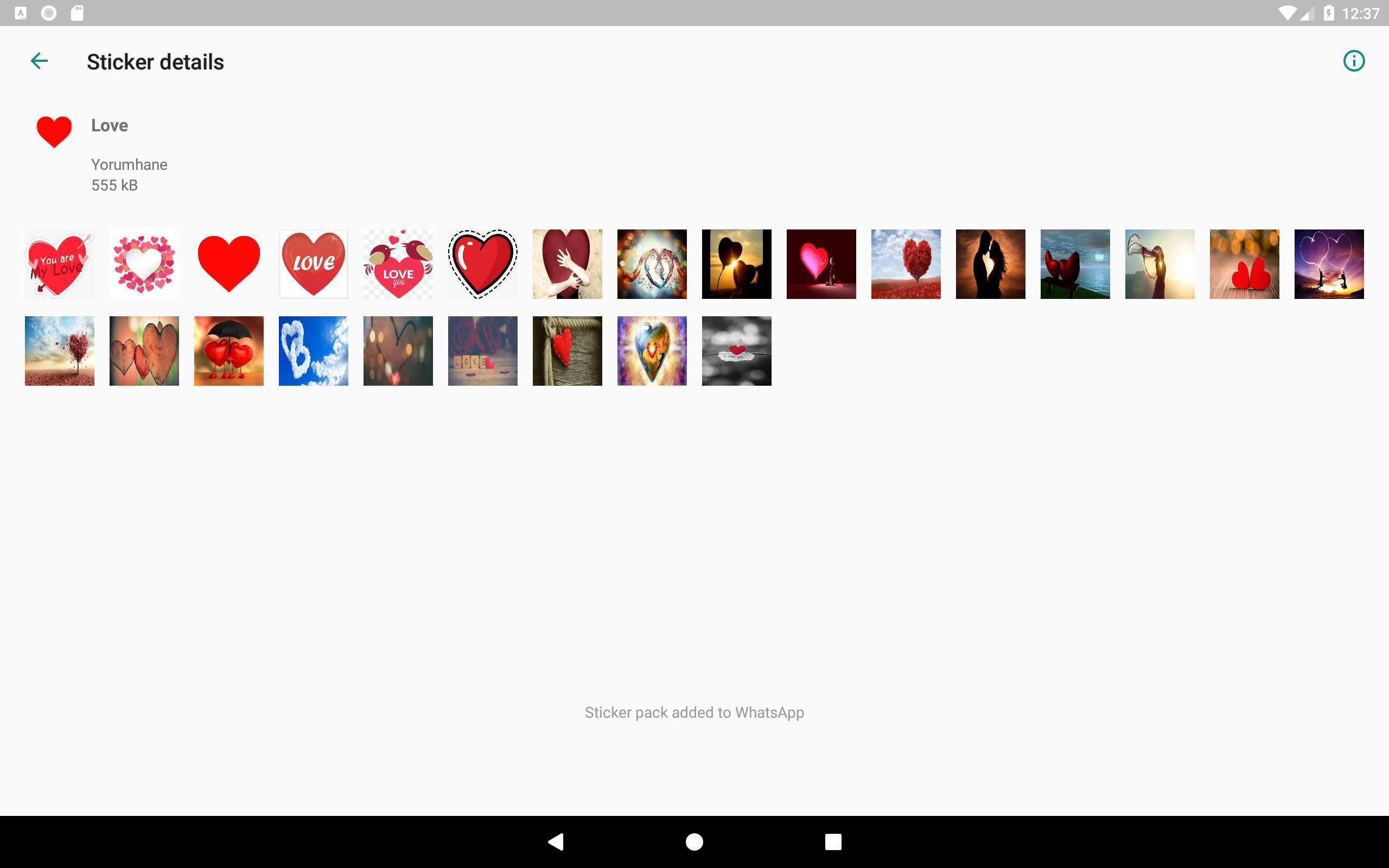
Task: Open recent apps via the square button
Action: click(x=833, y=841)
